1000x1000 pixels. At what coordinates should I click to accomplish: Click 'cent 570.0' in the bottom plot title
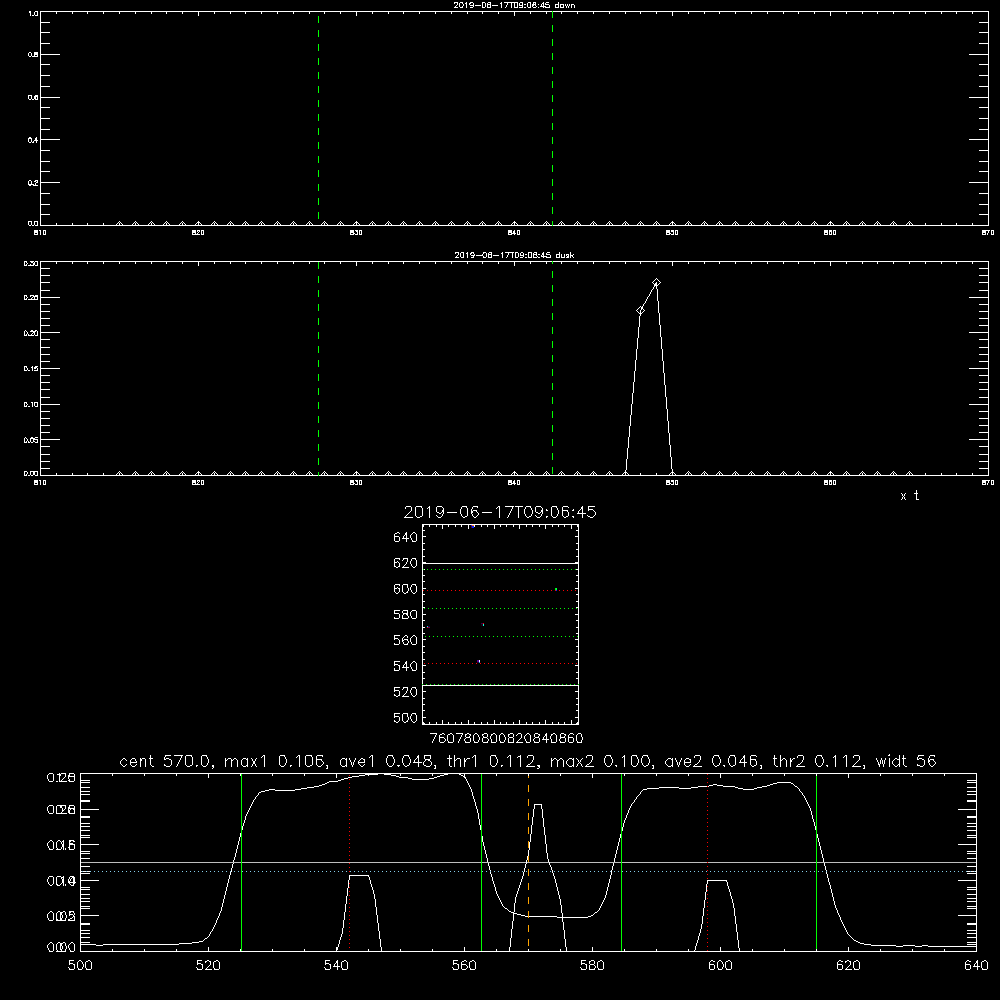click(165, 761)
